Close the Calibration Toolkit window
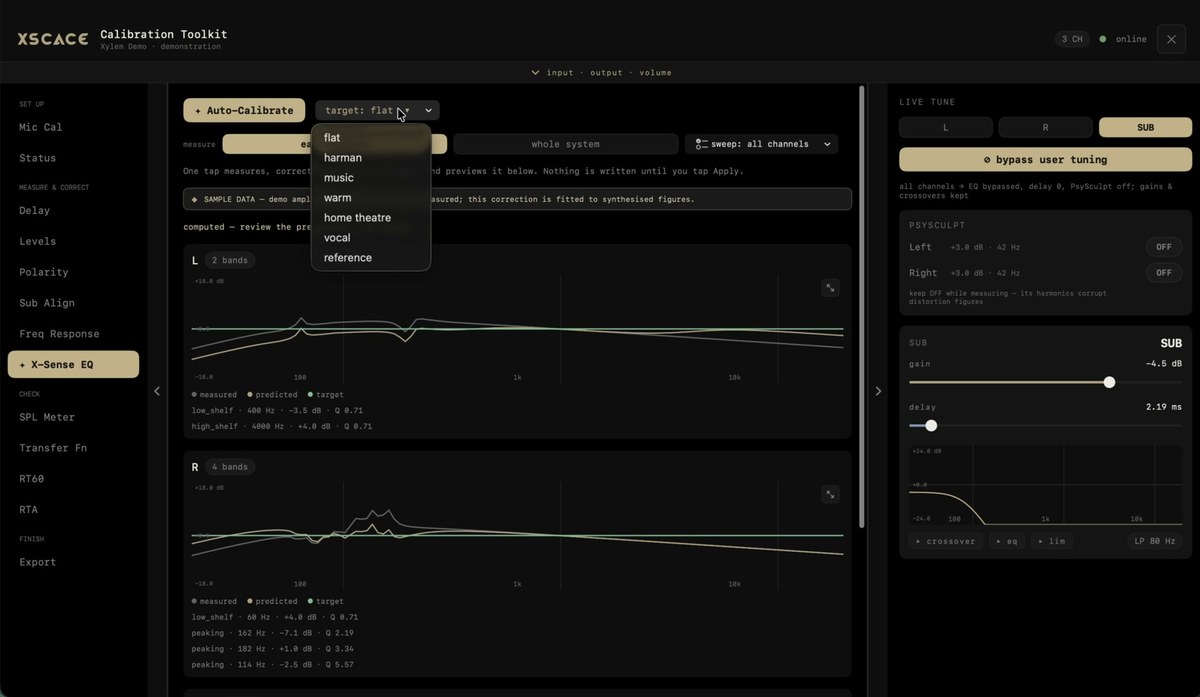 click(x=1172, y=39)
